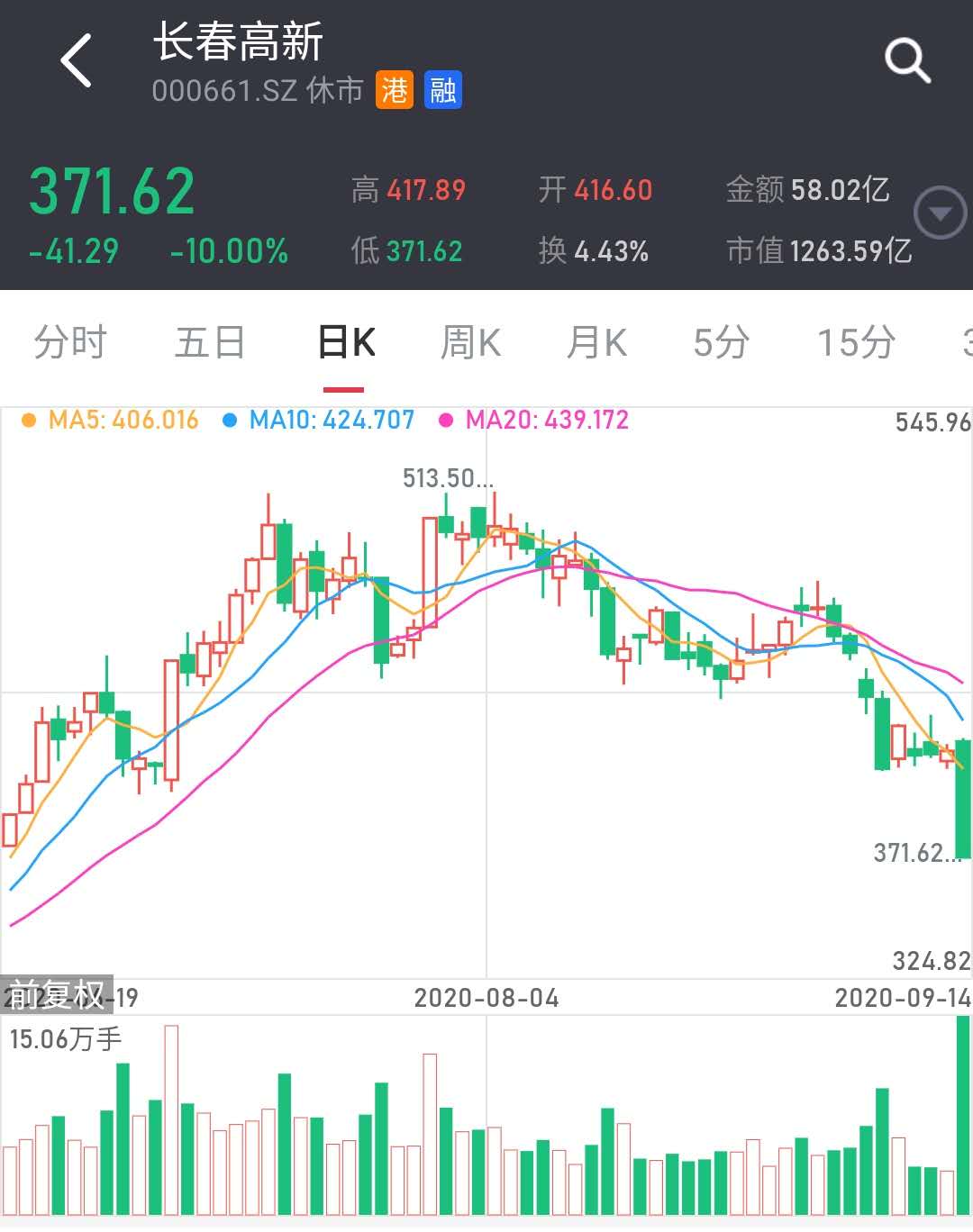973x1232 pixels.
Task: Tap the 2020-08-04 date label
Action: pos(486,998)
